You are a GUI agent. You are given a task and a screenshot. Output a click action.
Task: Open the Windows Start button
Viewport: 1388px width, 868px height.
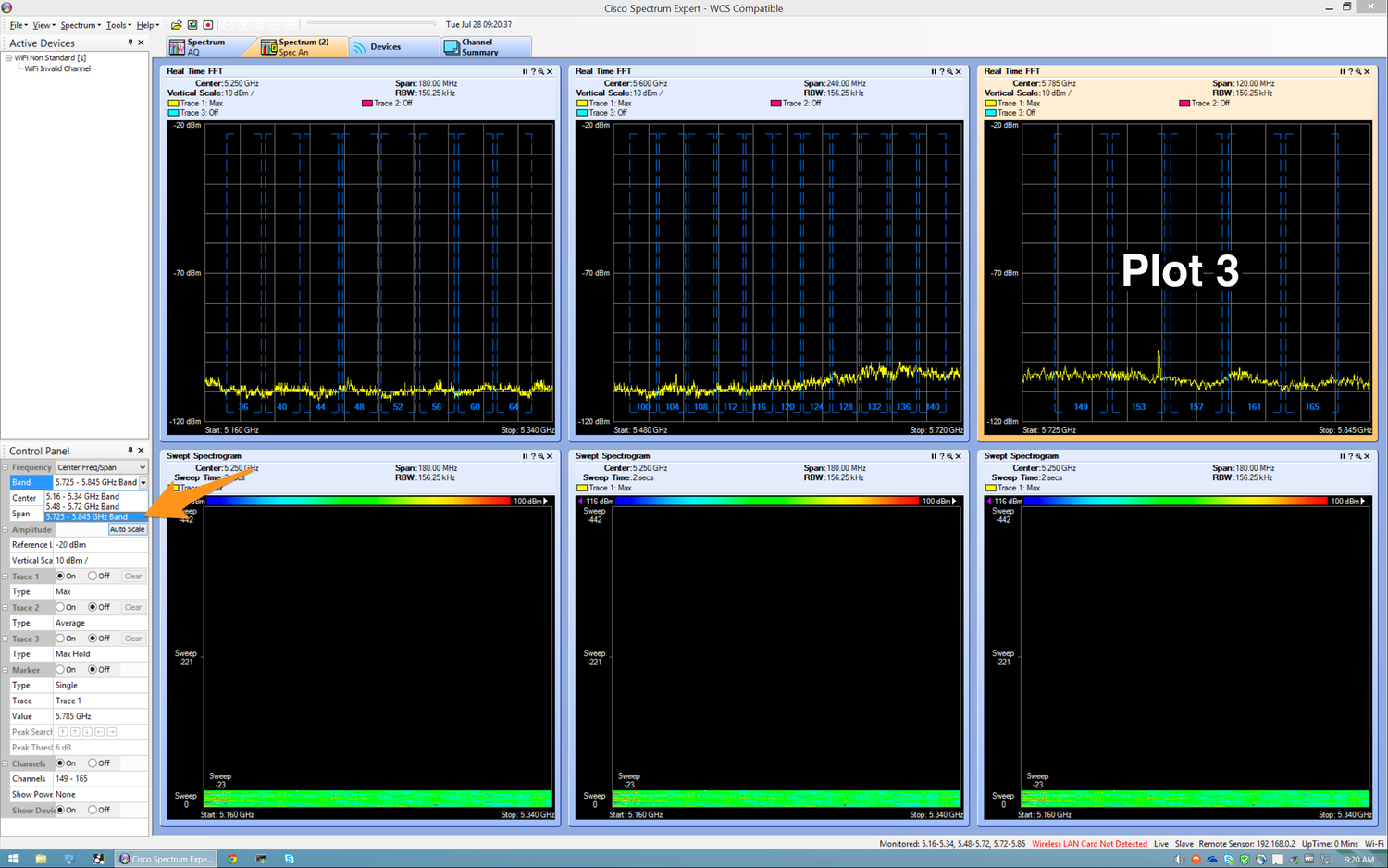pyautogui.click(x=13, y=859)
